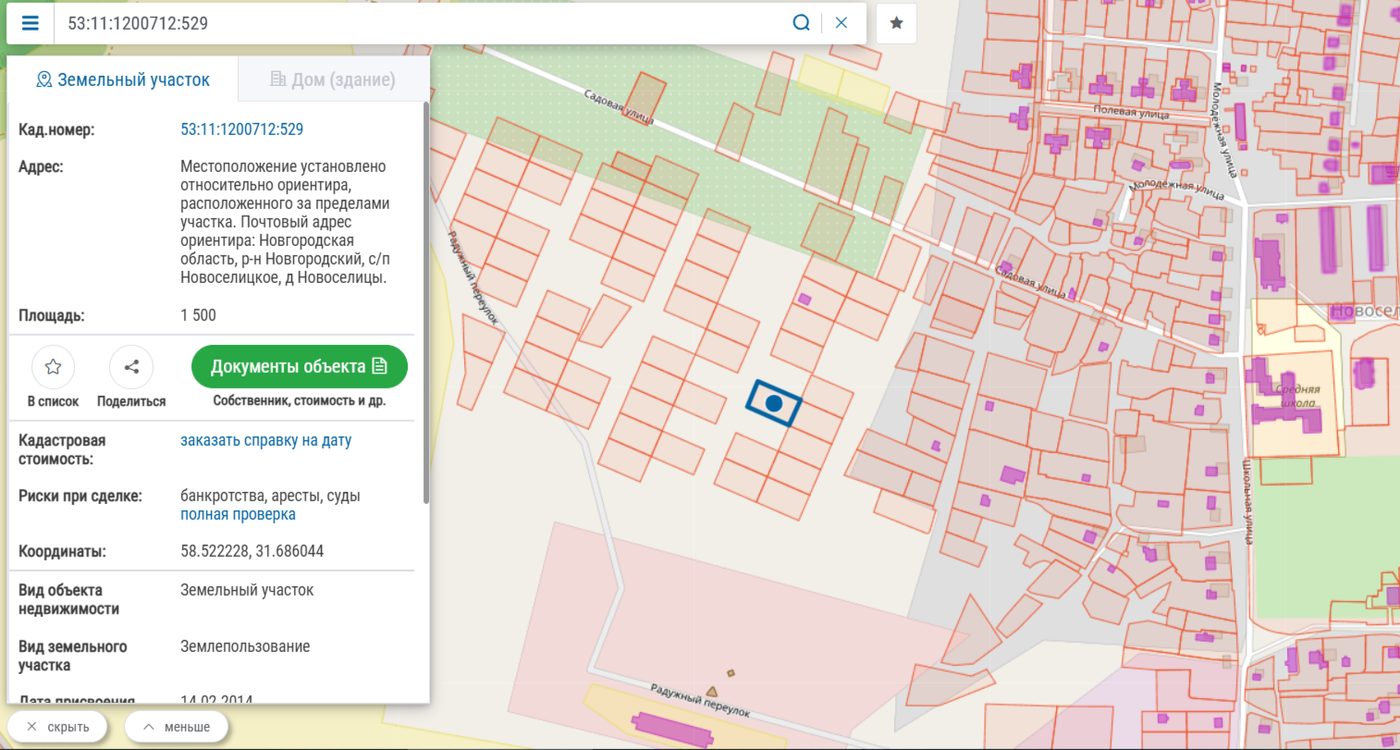Select coordinates text 58.522228, 31.686044
Viewport: 1400px width, 750px height.
(x=252, y=551)
